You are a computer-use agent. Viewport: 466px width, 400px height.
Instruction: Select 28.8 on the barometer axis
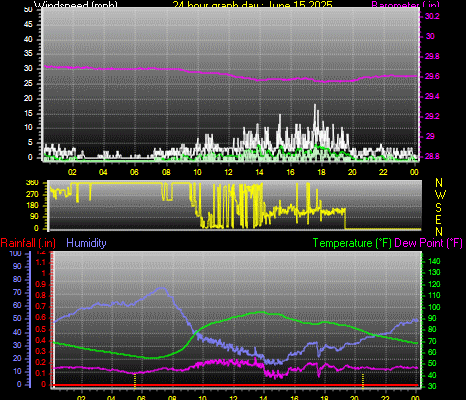pos(432,156)
